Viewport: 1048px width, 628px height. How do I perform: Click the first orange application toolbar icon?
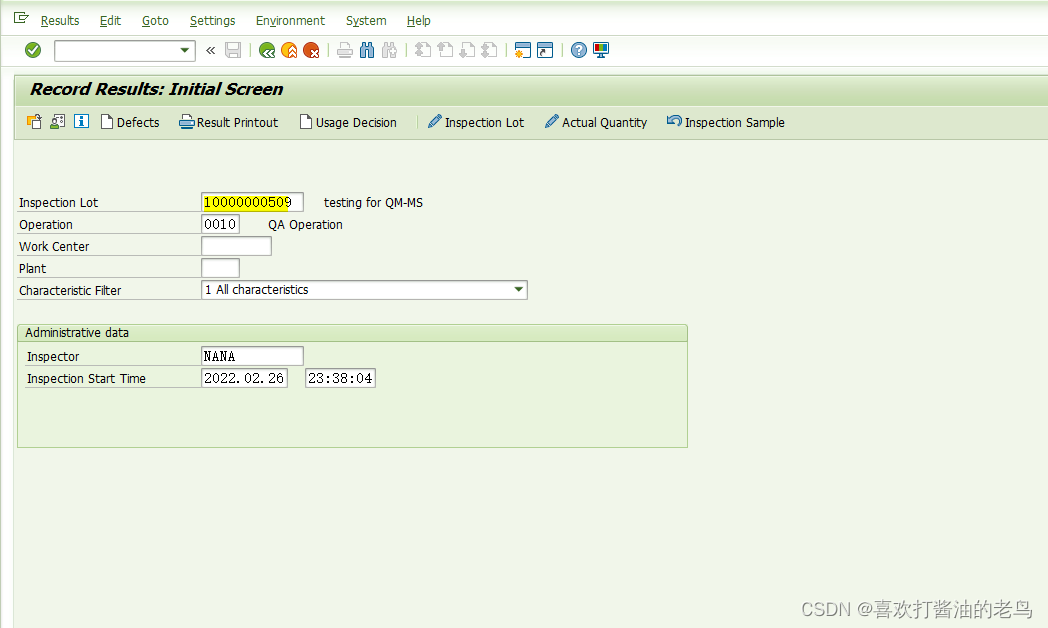click(x=34, y=122)
